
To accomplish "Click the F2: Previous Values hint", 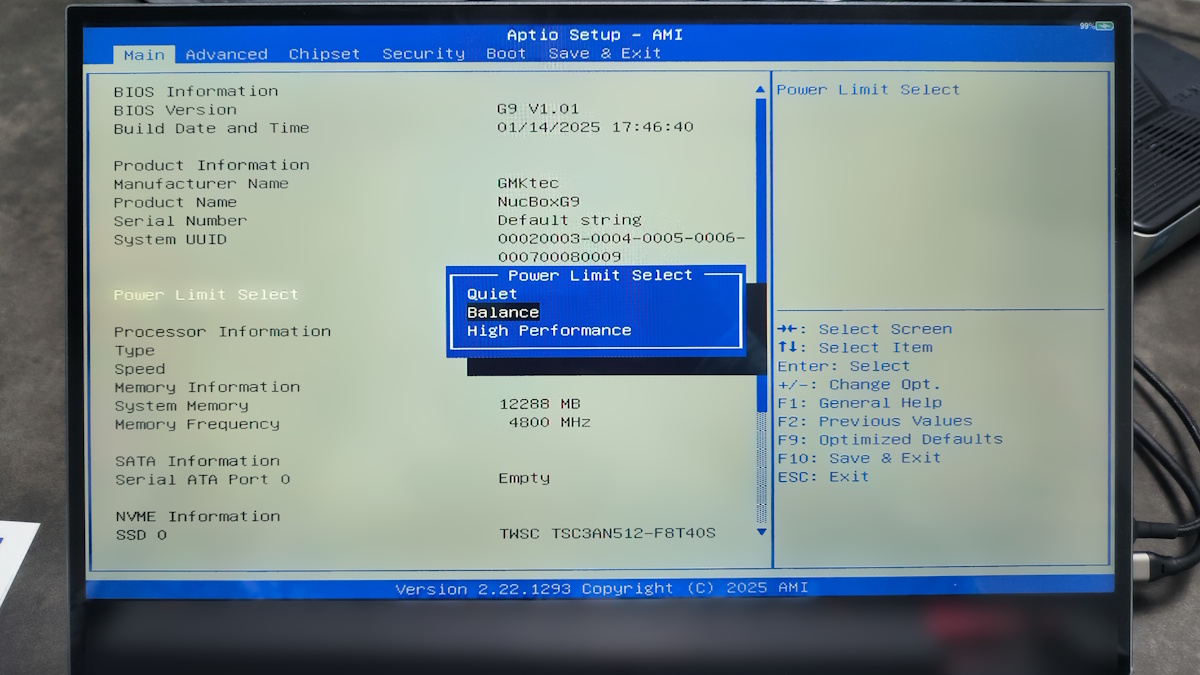I will [874, 421].
